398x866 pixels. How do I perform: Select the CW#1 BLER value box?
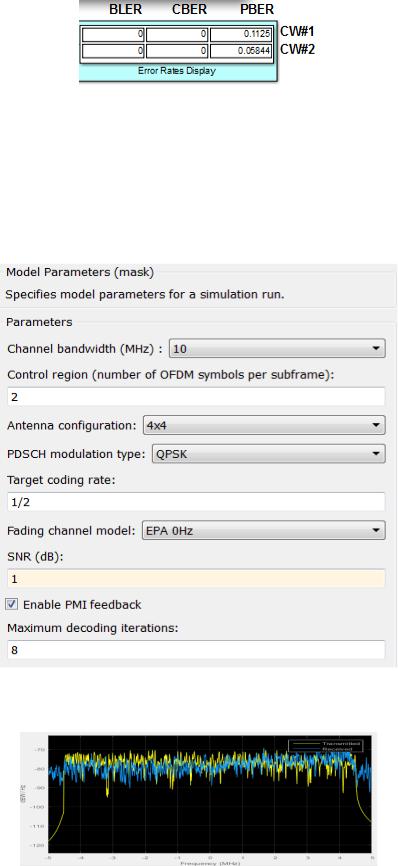pos(113,35)
